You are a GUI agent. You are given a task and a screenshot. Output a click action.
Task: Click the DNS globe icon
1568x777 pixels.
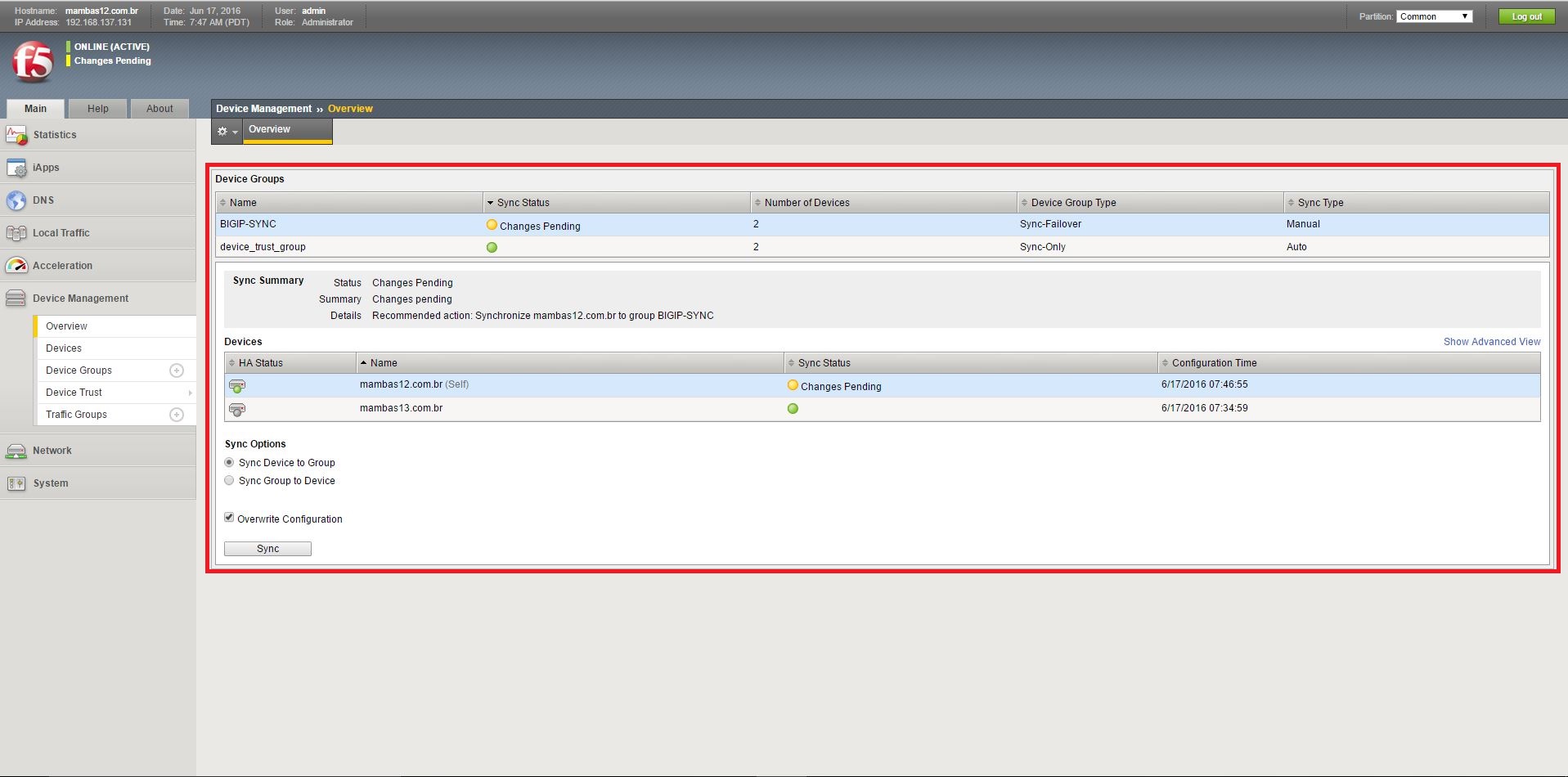pos(16,200)
